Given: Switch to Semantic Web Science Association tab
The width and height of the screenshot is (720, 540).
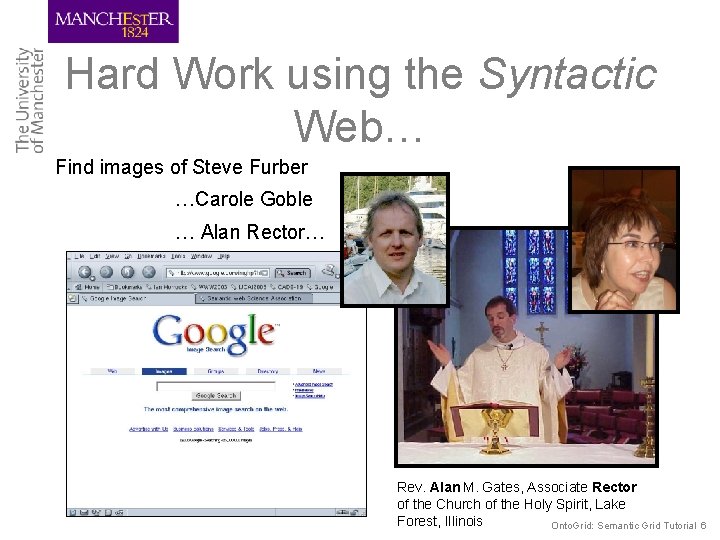Looking at the screenshot, I should pos(254,298).
